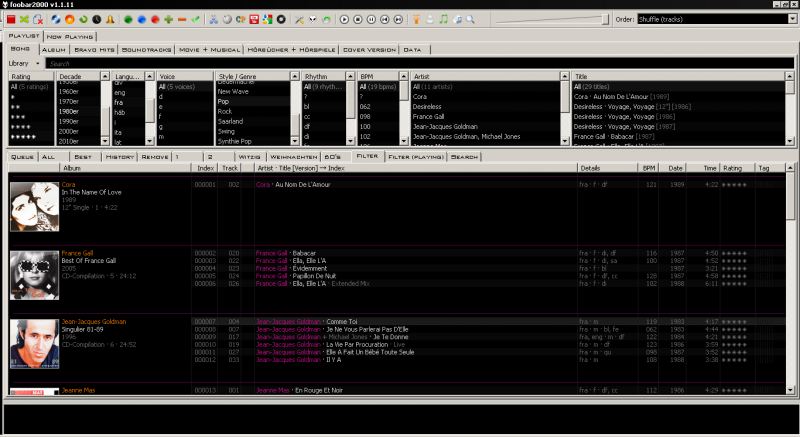Viewport: 800px width, 437px height.
Task: Open the Library dropdown arrow
Action: [37, 64]
